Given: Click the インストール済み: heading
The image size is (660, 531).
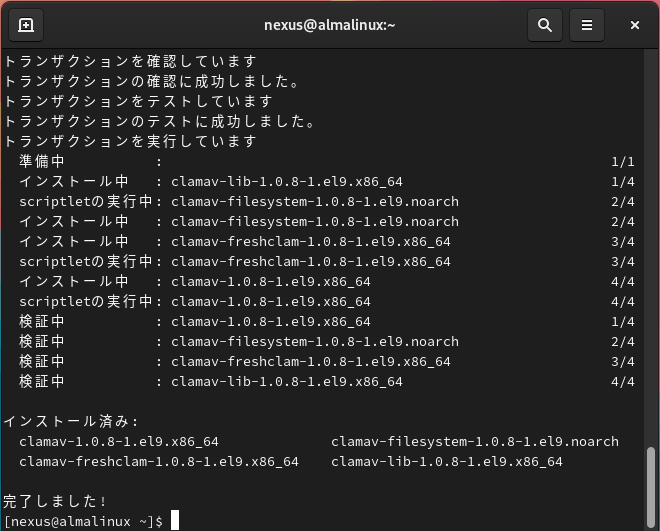Looking at the screenshot, I should pos(72,421).
